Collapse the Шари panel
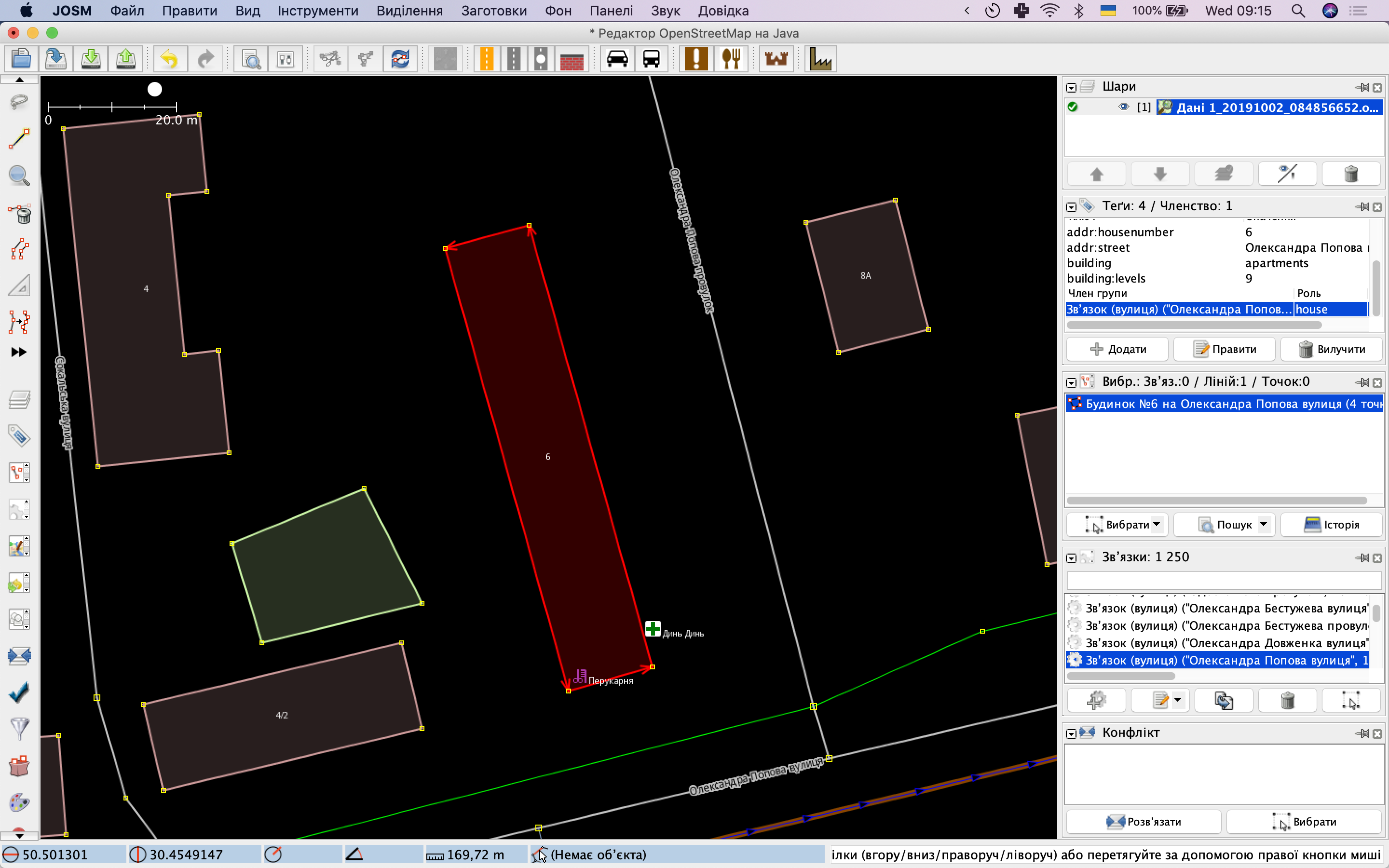 point(1071,88)
